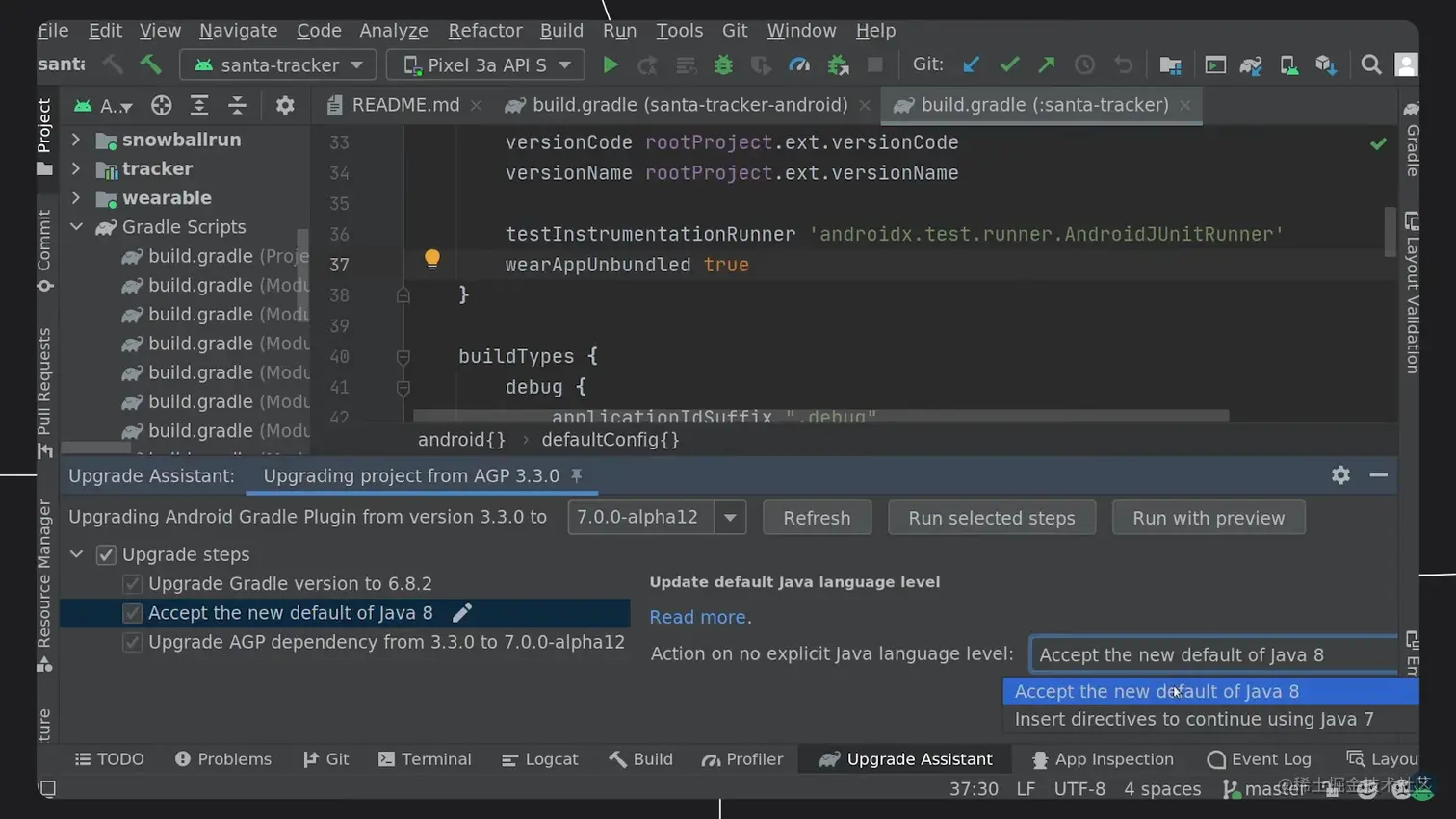Image resolution: width=1456 pixels, height=819 pixels.
Task: Click the editor horizontal scrollbar
Action: click(x=820, y=416)
